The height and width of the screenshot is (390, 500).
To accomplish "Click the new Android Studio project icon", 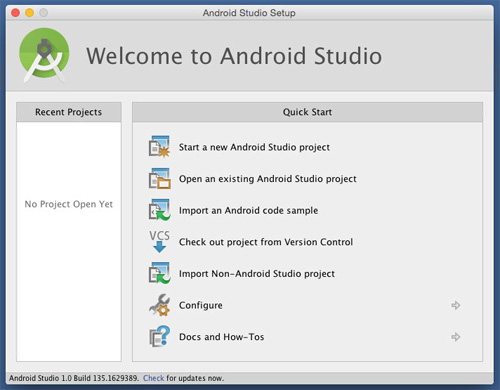I will pyautogui.click(x=159, y=147).
